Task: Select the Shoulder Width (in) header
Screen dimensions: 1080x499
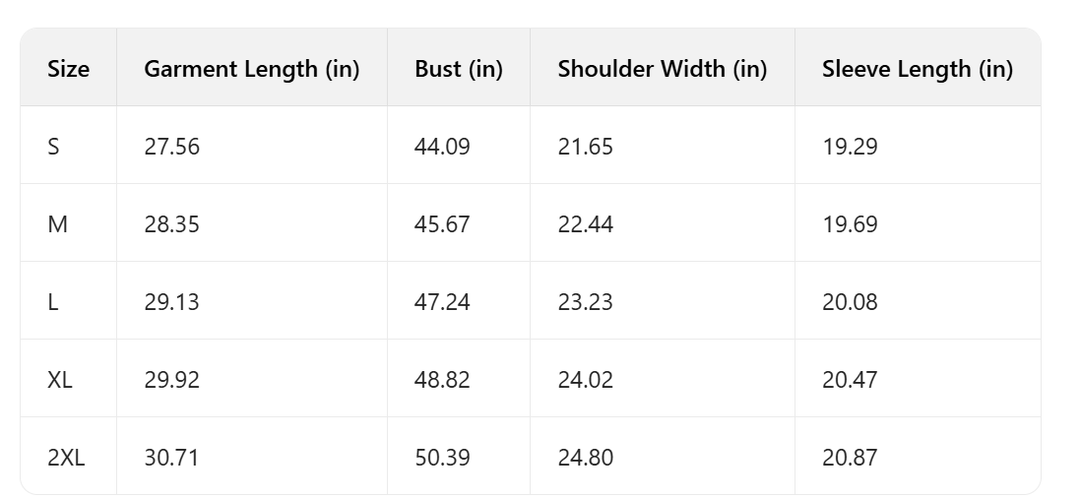Action: pyautogui.click(x=662, y=69)
